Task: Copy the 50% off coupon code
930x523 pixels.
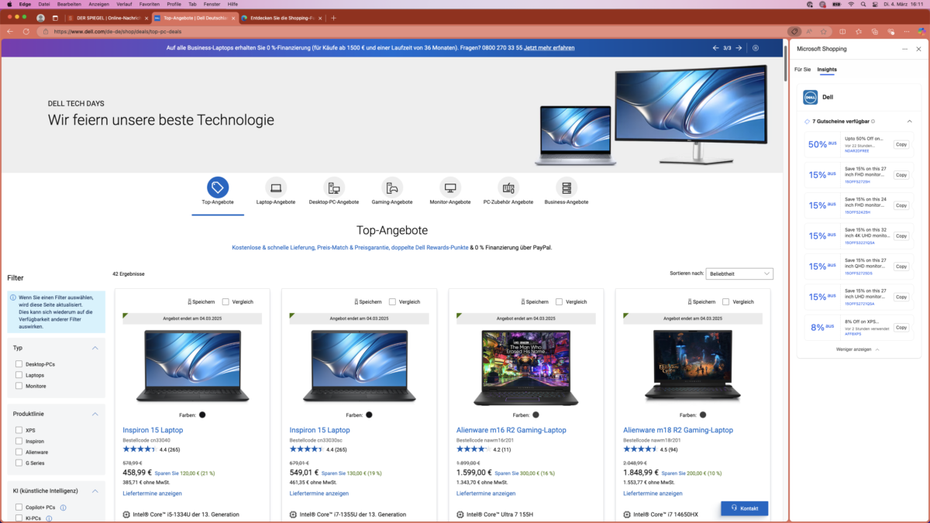Action: tap(902, 145)
